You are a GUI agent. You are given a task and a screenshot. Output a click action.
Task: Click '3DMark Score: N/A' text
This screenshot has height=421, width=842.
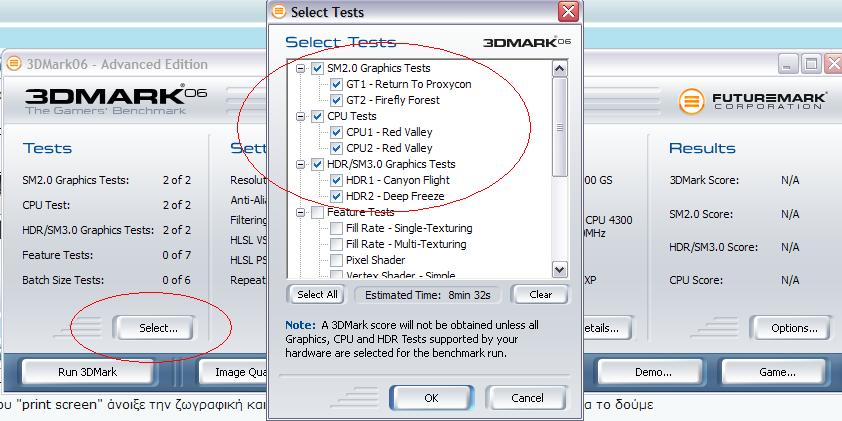coord(735,180)
